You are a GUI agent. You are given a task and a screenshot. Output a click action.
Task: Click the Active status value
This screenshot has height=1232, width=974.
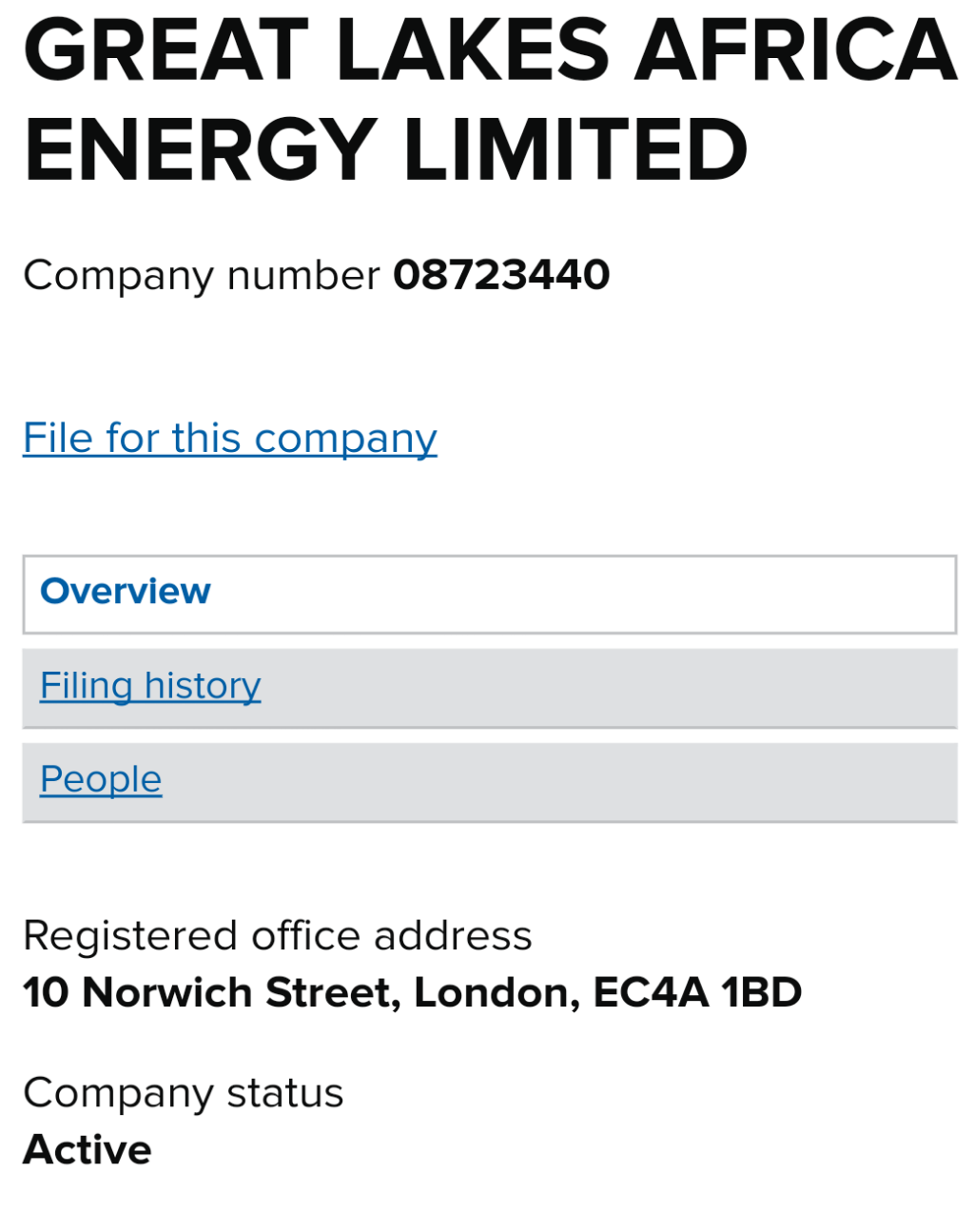[88, 1150]
